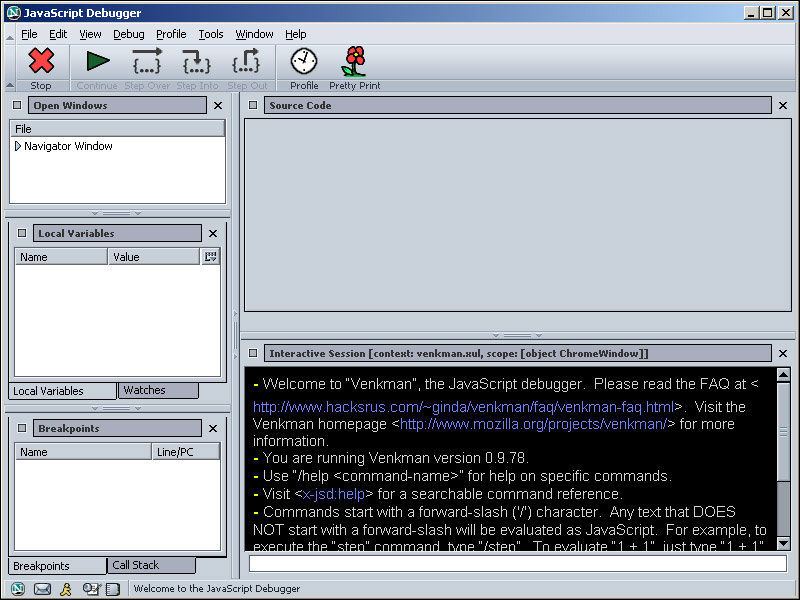Collapse the splitter below Open Windows panel
Image resolution: width=800 pixels, height=600 pixels.
[x=117, y=213]
